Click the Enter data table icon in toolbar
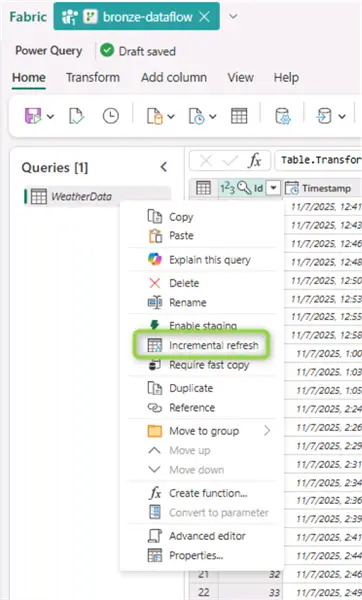This screenshot has height=600, width=362. 239,116
